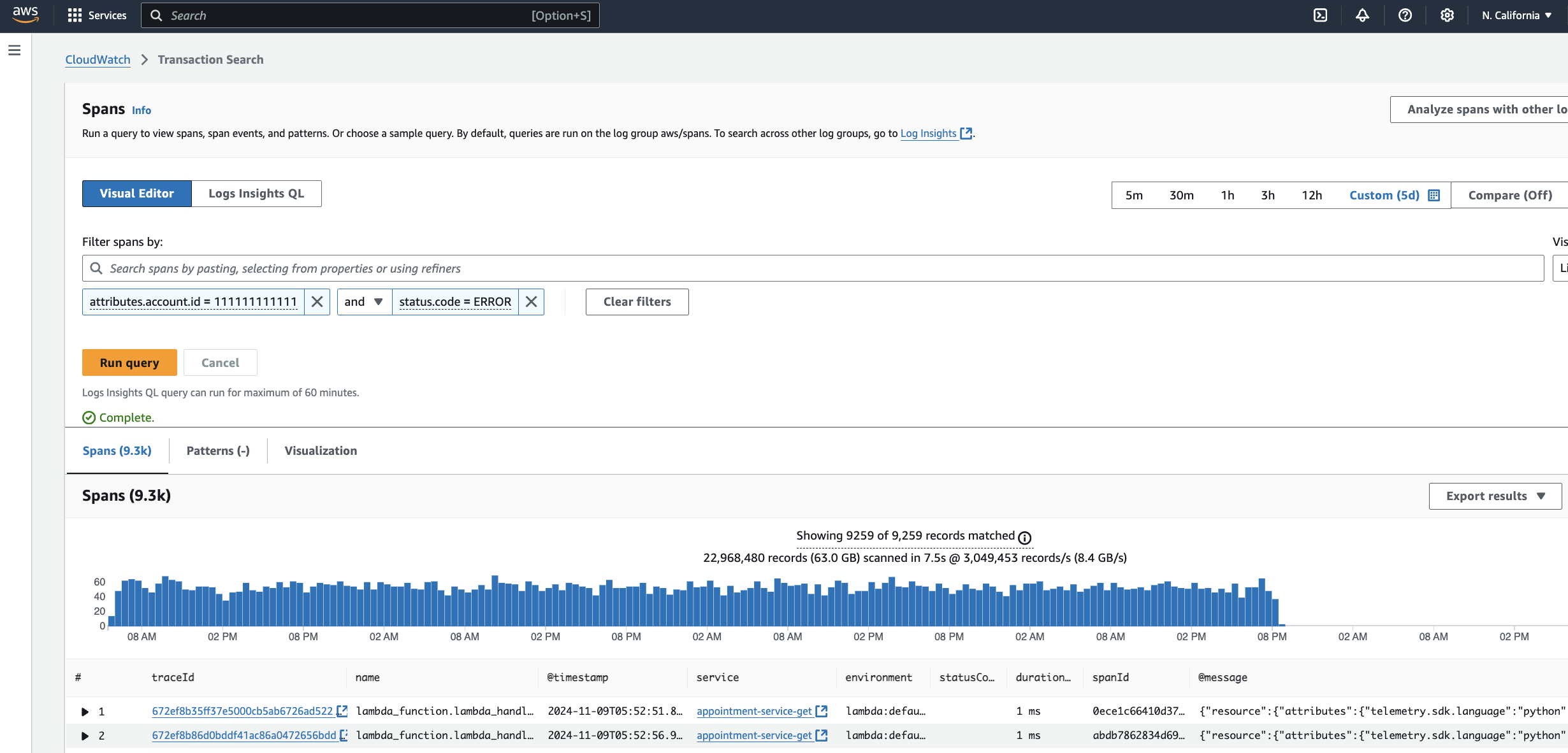
Task: Expand the Export results dropdown
Action: pos(1495,496)
